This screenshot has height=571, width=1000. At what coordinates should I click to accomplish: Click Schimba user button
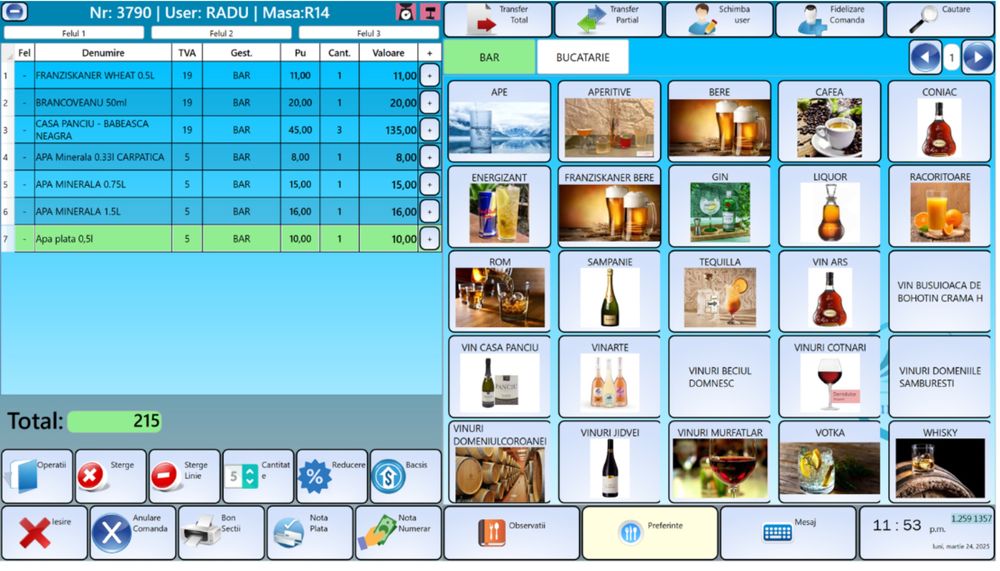719,19
